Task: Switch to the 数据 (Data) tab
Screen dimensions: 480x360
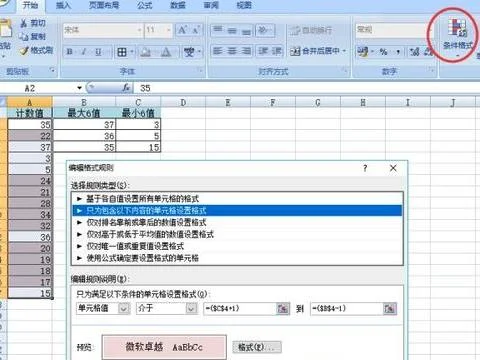Action: tap(178, 6)
